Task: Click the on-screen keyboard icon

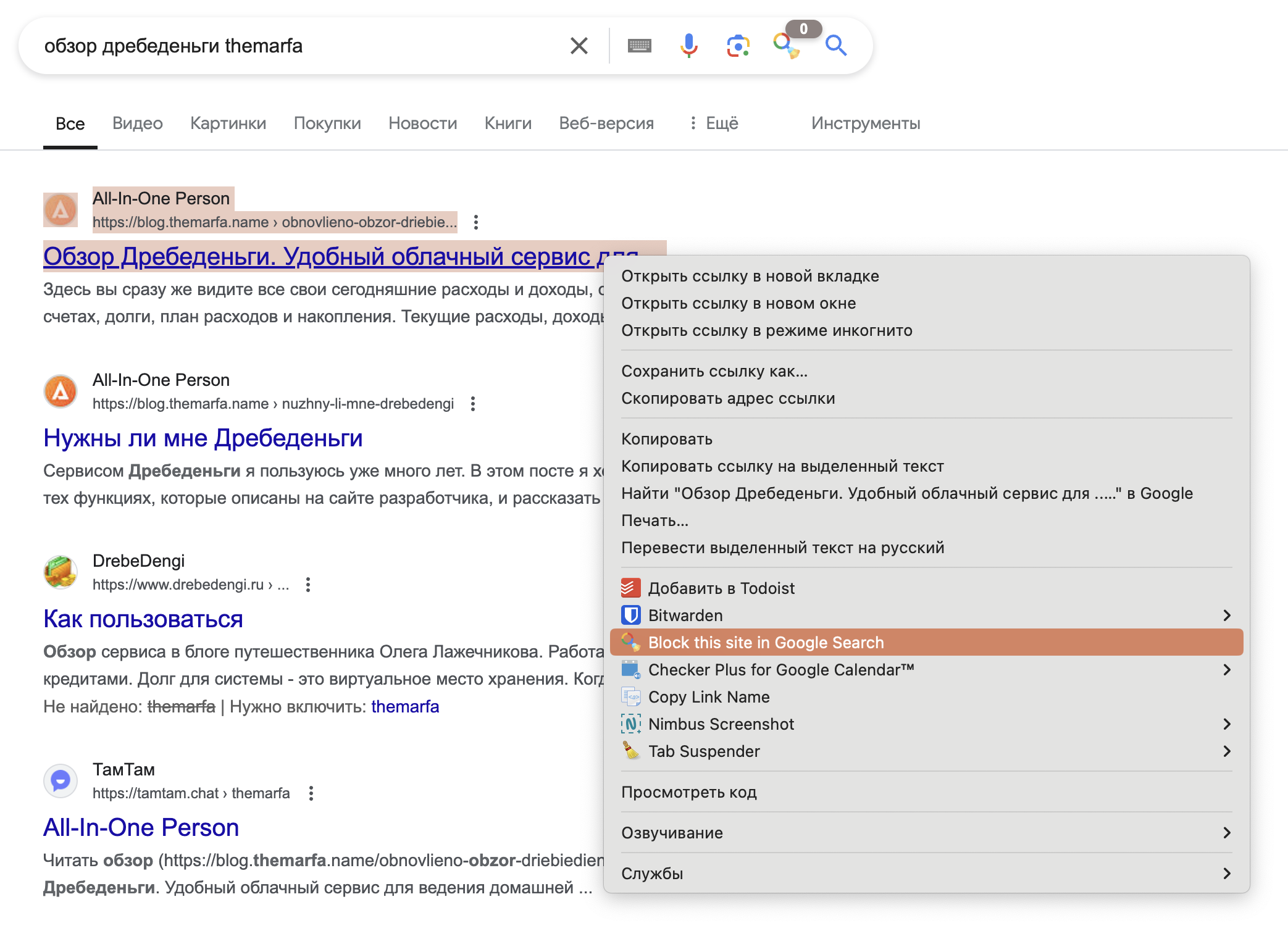Action: [x=639, y=46]
